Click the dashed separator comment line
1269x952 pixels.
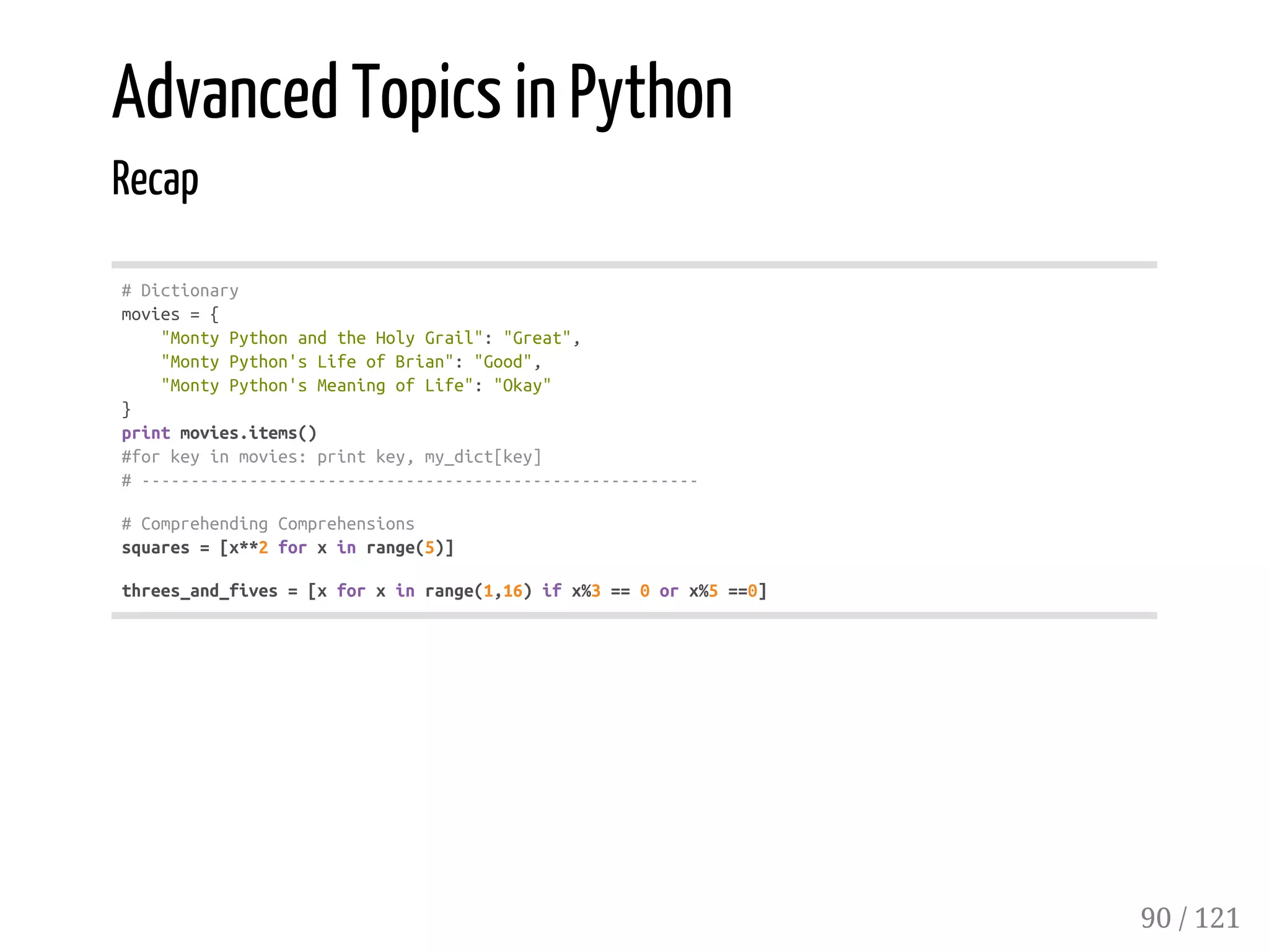(409, 481)
